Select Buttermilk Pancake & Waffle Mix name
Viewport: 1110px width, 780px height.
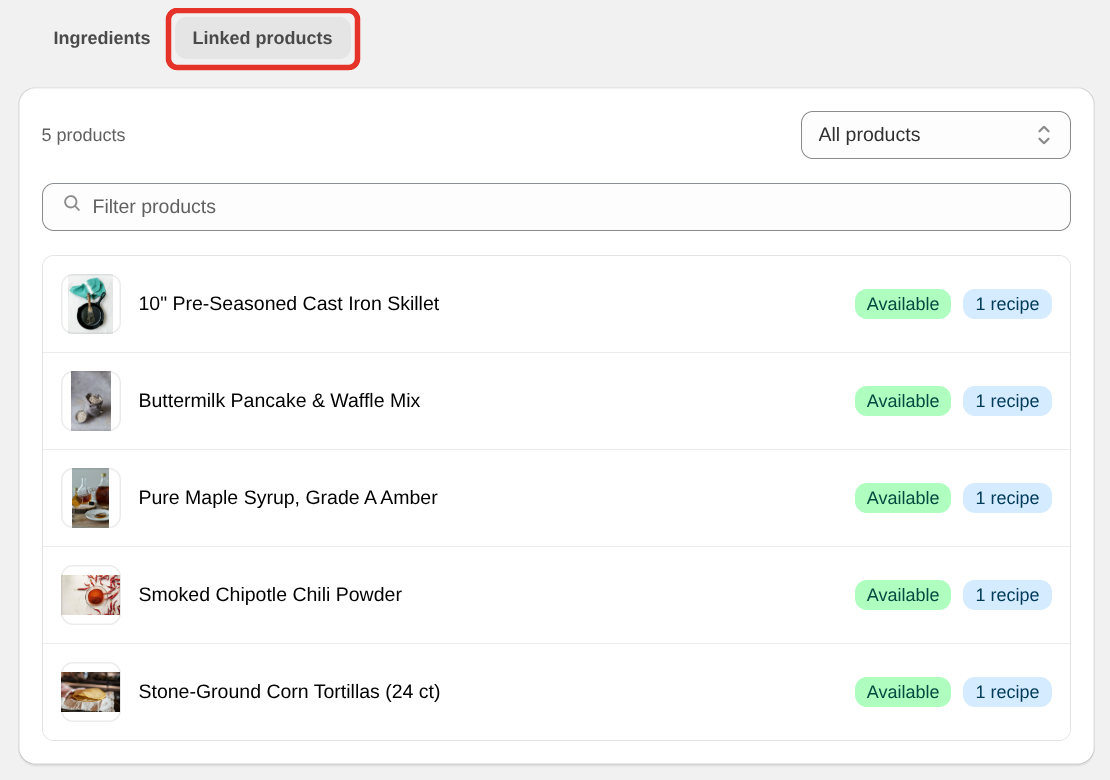click(280, 401)
